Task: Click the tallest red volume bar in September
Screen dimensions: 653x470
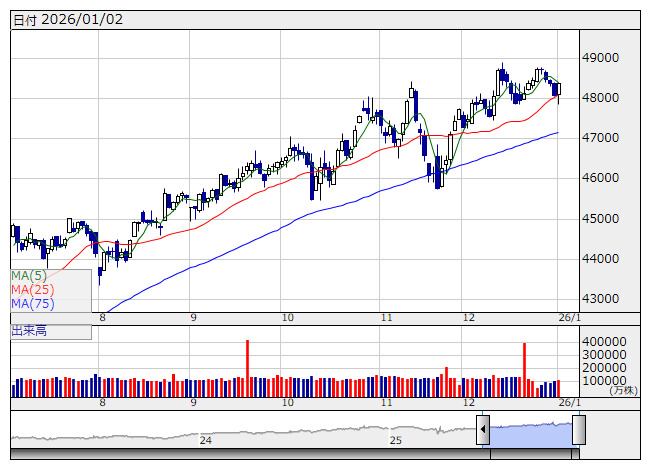Action: pos(247,368)
